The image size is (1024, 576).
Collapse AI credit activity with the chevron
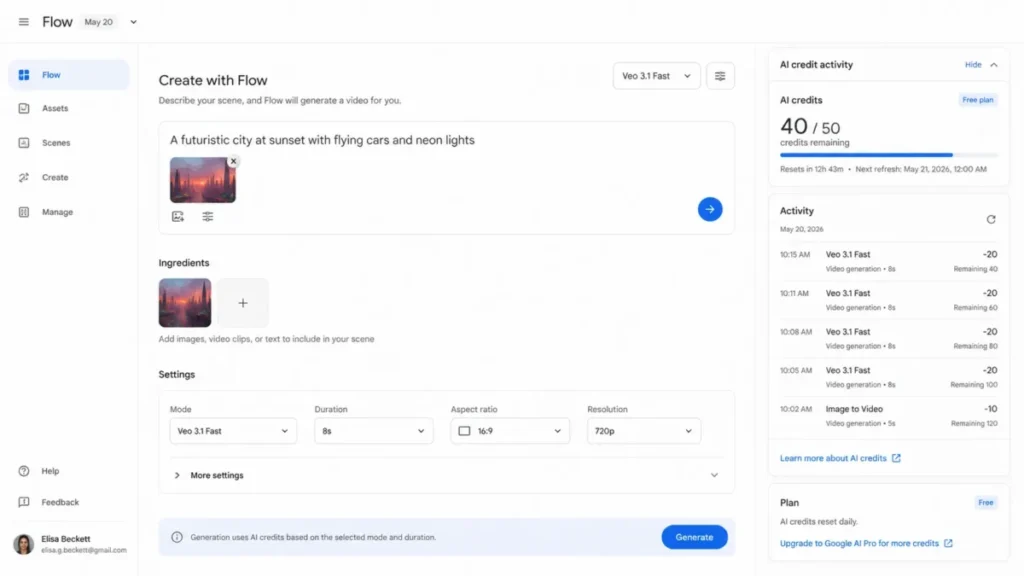(x=994, y=65)
